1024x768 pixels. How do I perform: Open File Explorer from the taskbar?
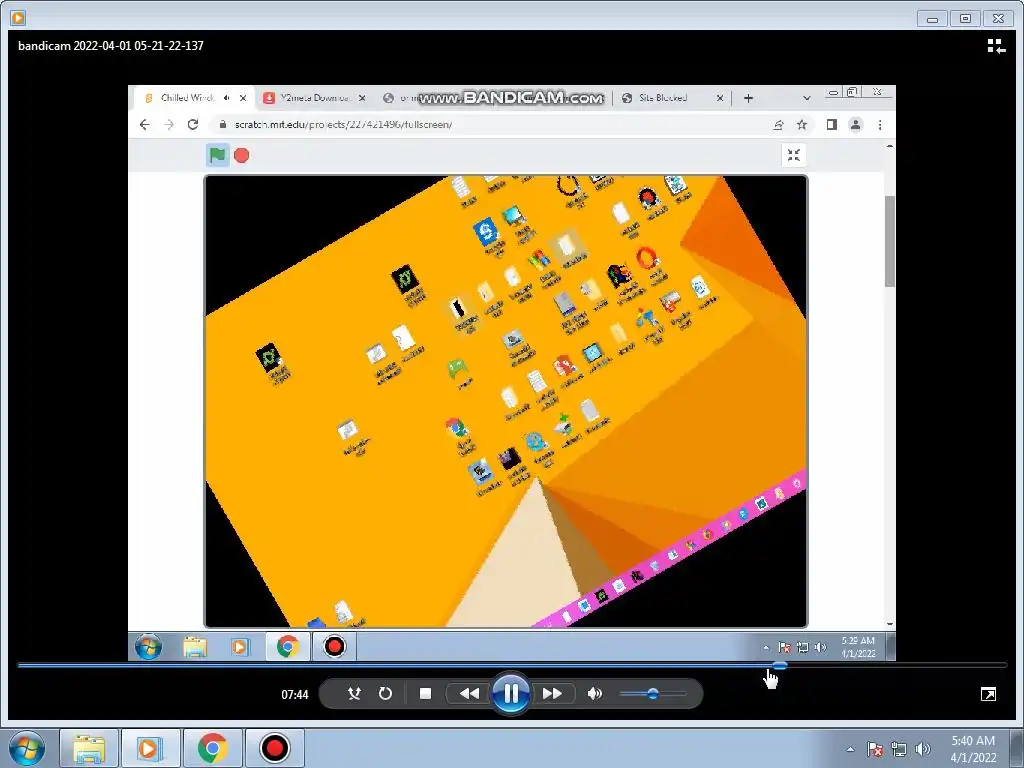pos(89,749)
